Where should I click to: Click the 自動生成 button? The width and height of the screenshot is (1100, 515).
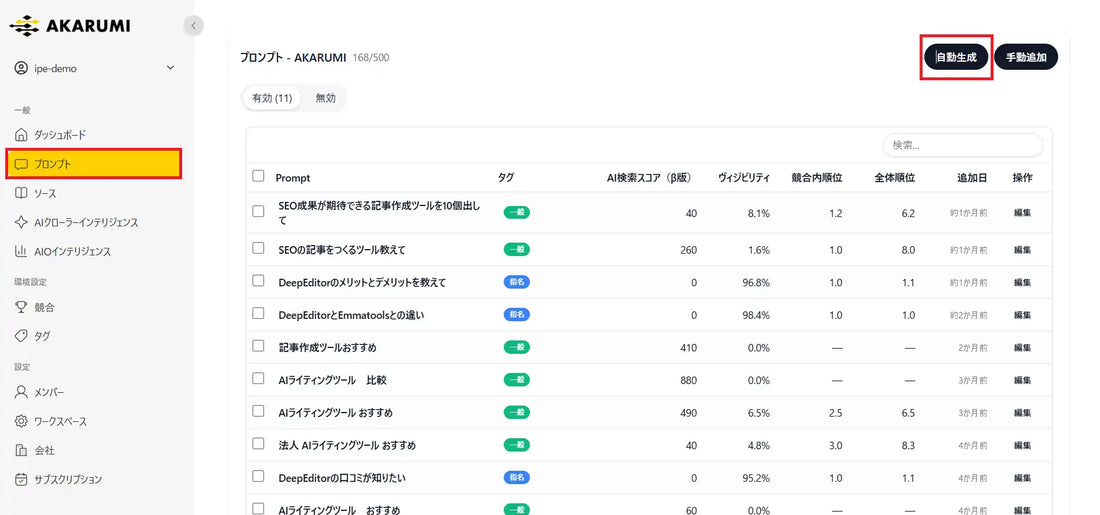(955, 58)
